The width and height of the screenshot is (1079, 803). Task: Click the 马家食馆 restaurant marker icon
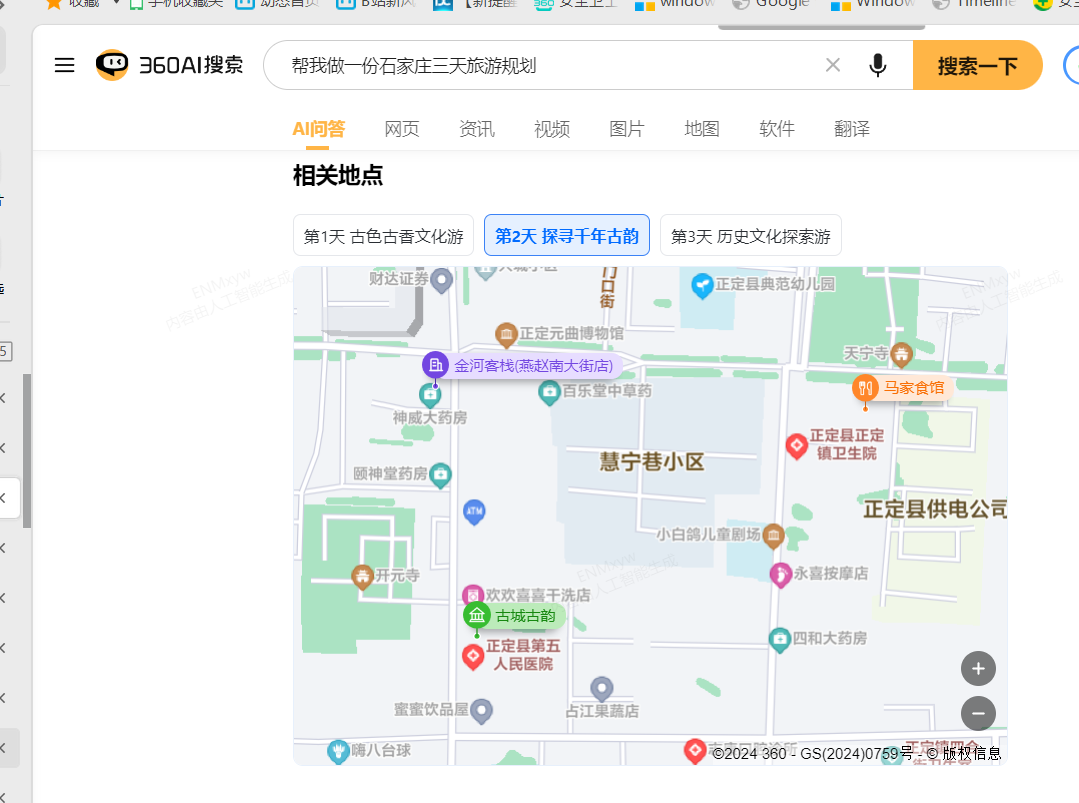865,387
